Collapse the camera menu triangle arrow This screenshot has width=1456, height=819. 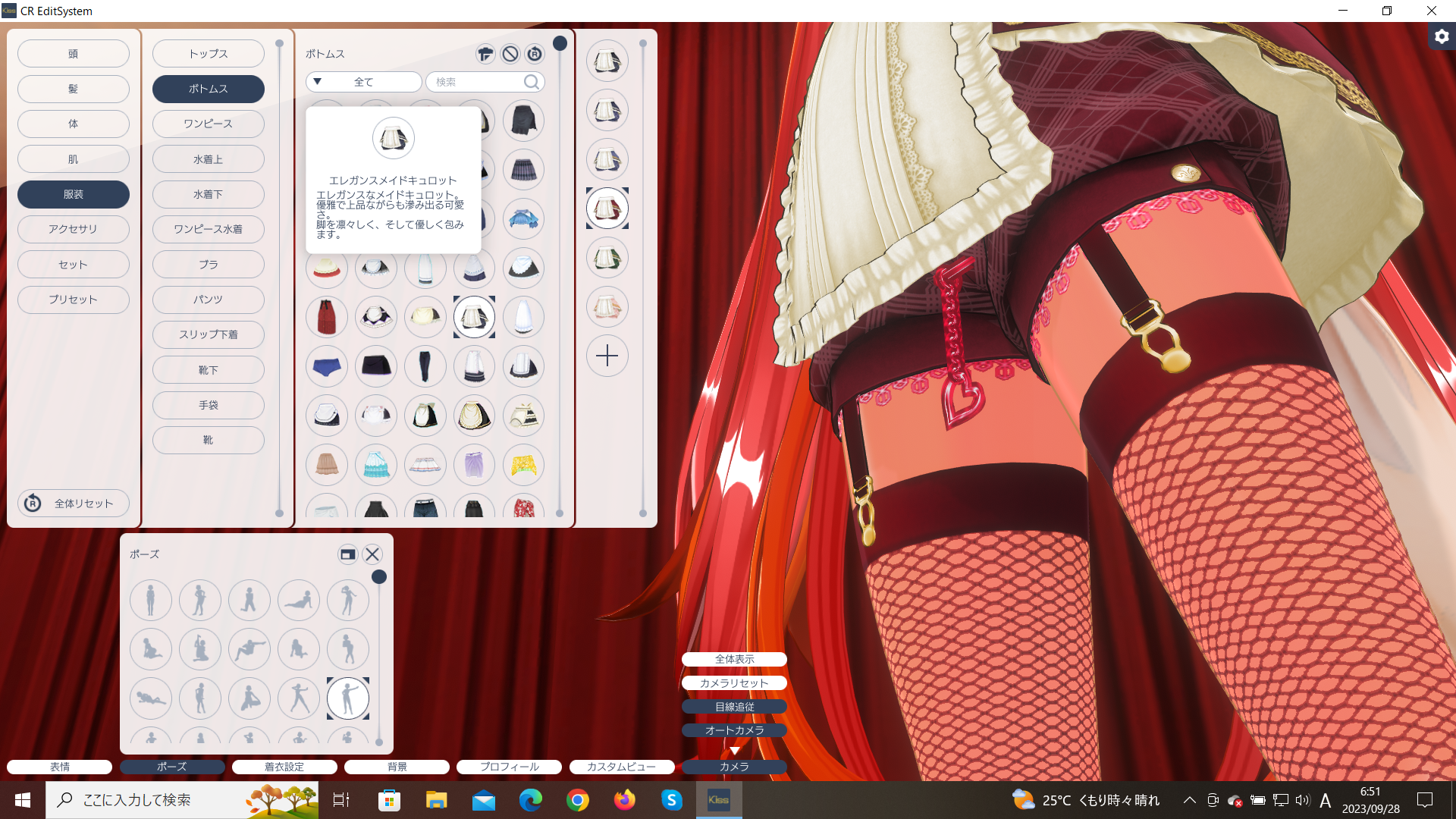[x=734, y=750]
